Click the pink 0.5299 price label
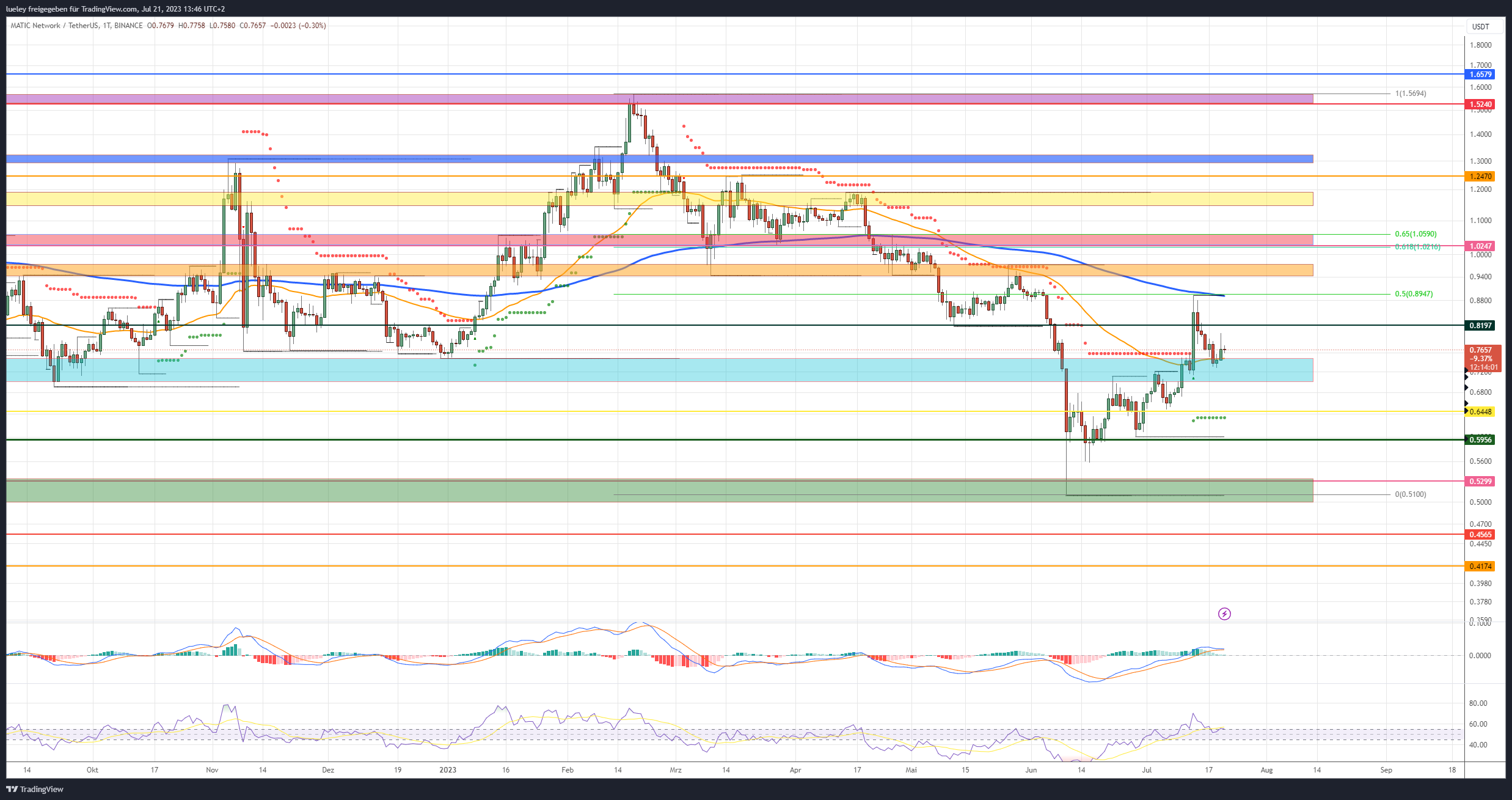 point(1480,482)
